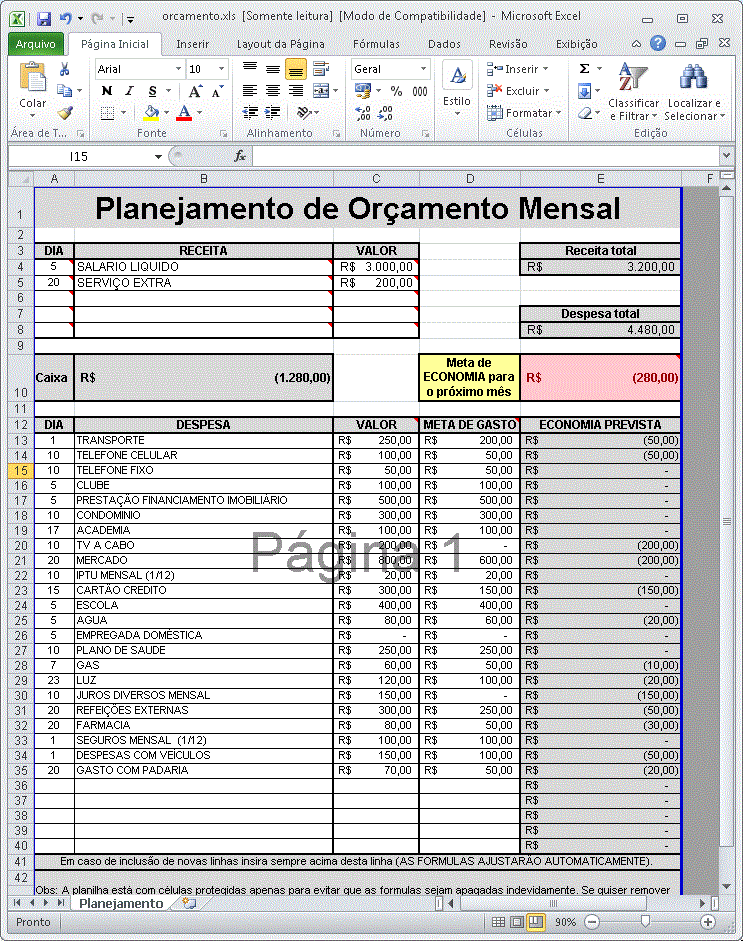Align text right
This screenshot has width=743, height=941.
[x=296, y=91]
